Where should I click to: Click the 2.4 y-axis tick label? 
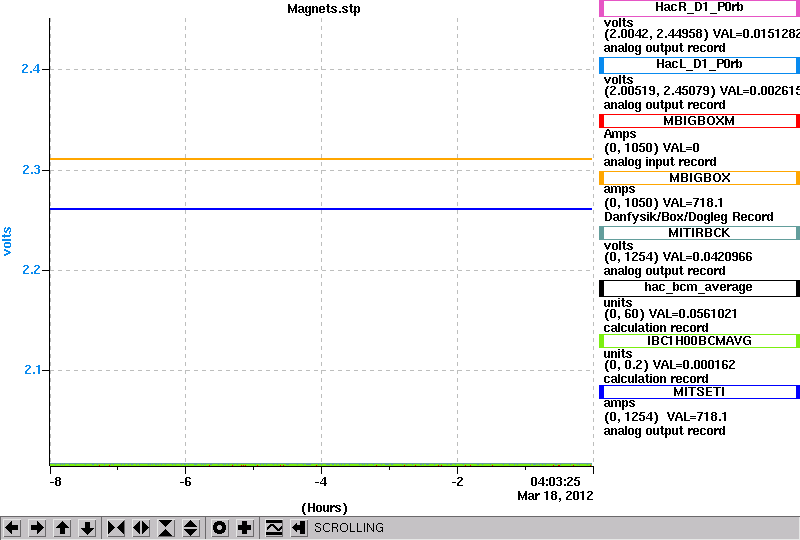coord(31,69)
